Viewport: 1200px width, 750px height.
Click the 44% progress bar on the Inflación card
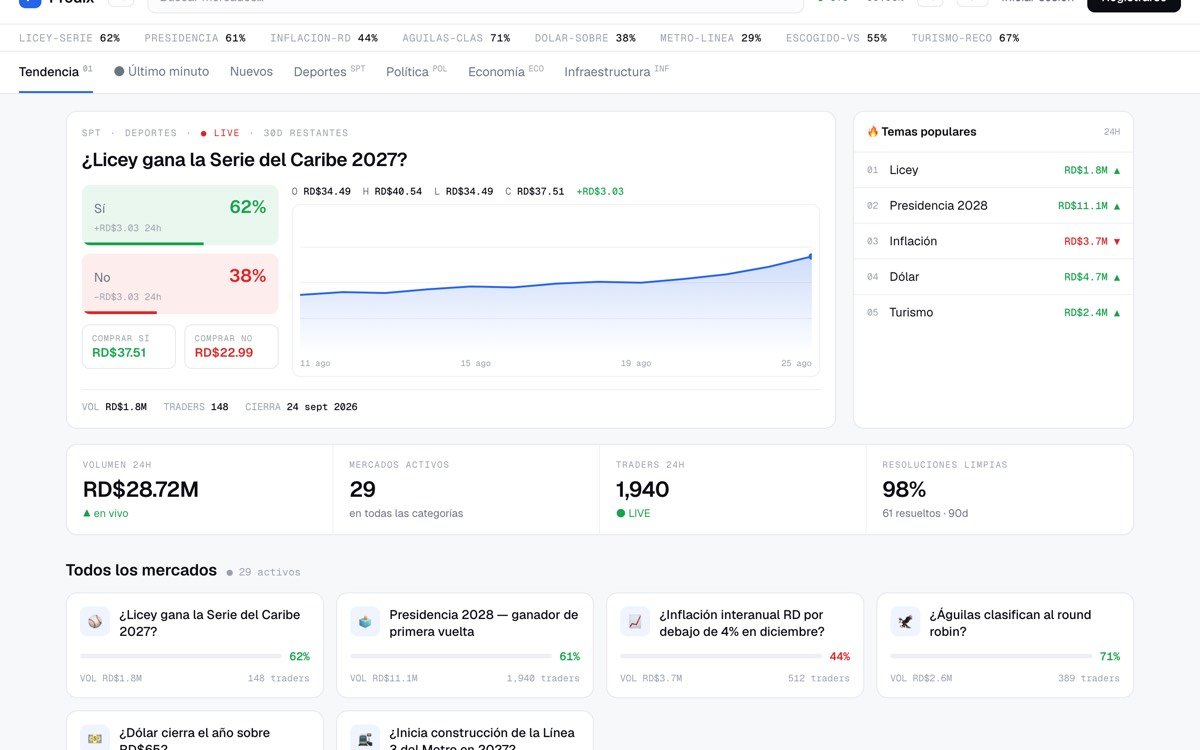pos(721,656)
